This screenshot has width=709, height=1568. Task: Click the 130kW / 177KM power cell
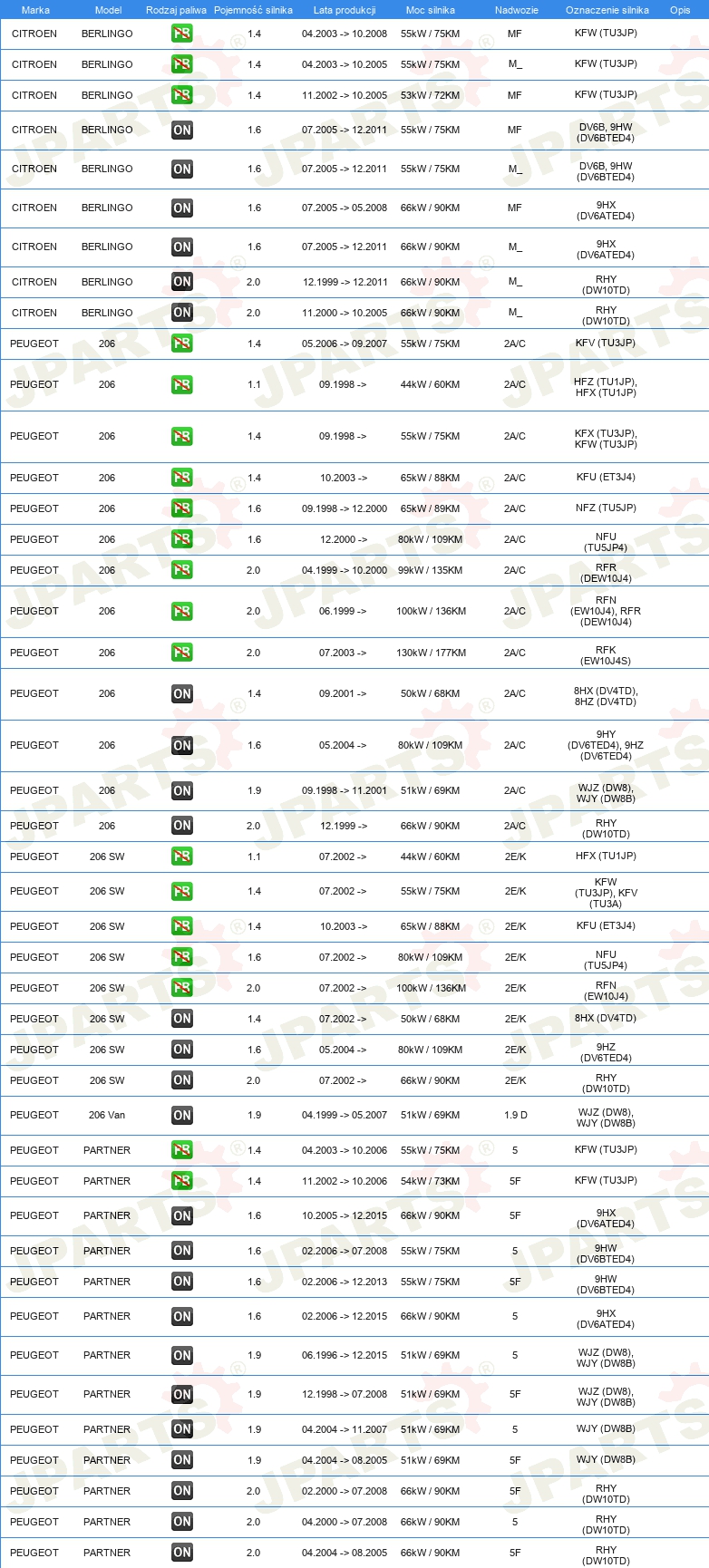click(x=431, y=653)
